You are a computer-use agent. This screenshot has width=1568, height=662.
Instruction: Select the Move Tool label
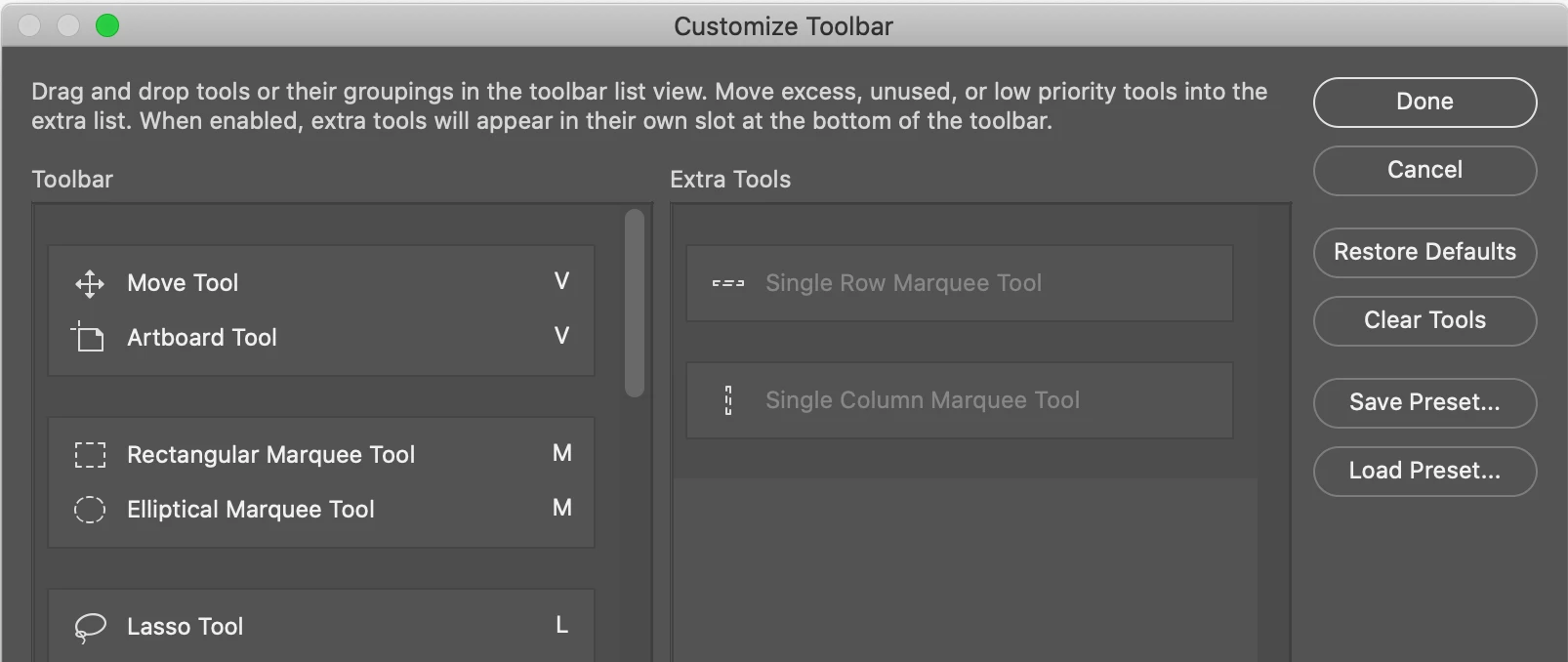pos(183,283)
